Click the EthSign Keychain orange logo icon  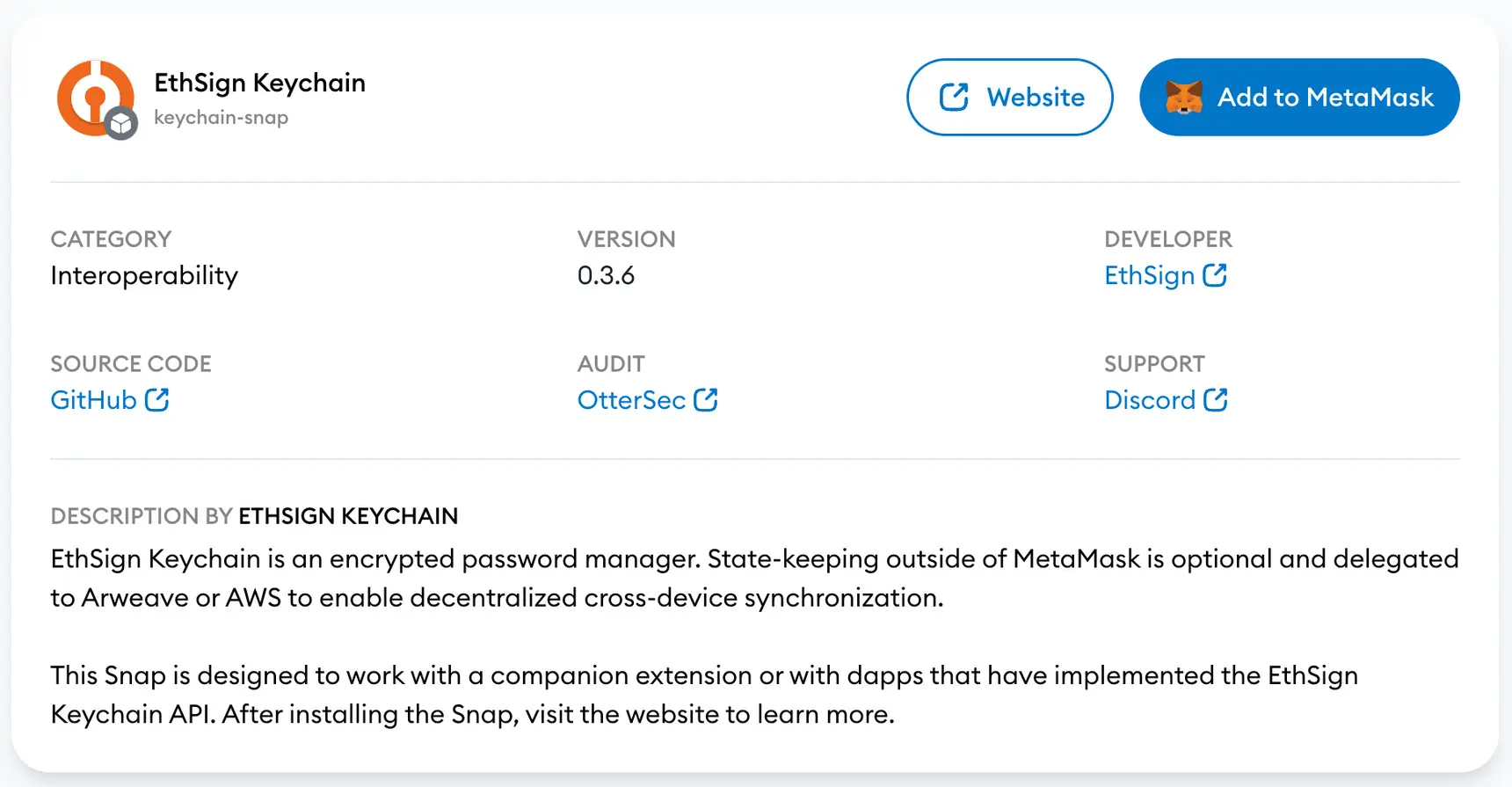(x=92, y=92)
